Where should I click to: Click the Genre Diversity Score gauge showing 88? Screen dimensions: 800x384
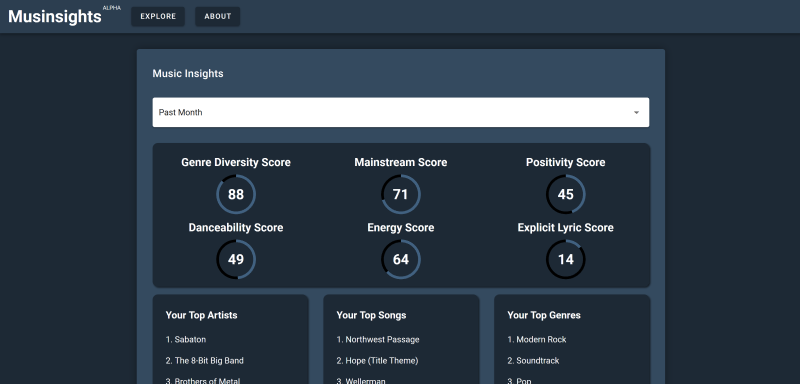coord(236,194)
